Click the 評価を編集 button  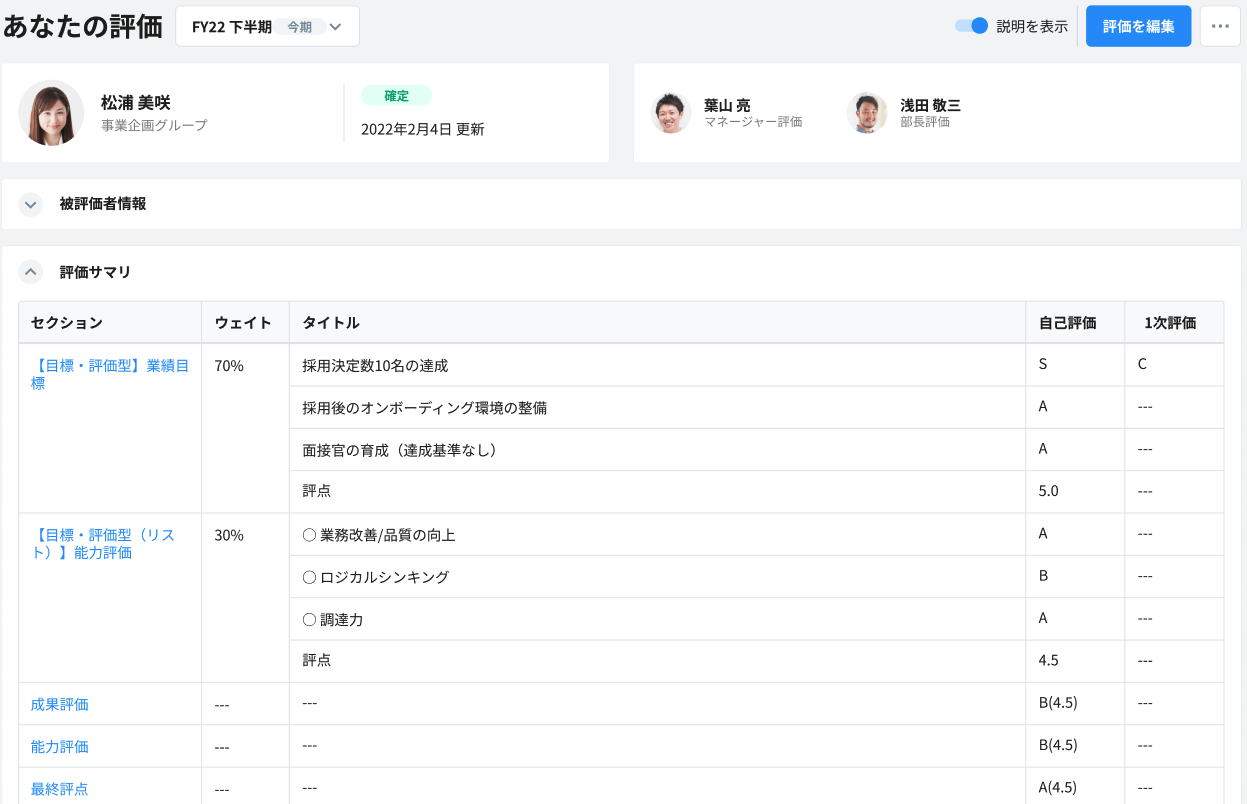1138,27
